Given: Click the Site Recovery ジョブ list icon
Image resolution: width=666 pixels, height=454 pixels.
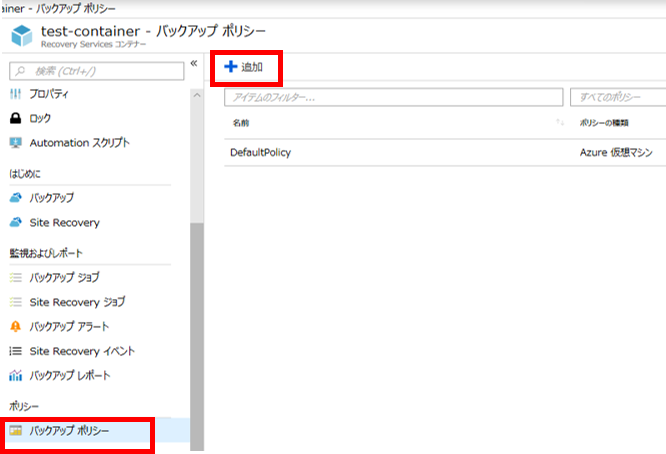Looking at the screenshot, I should (16, 302).
